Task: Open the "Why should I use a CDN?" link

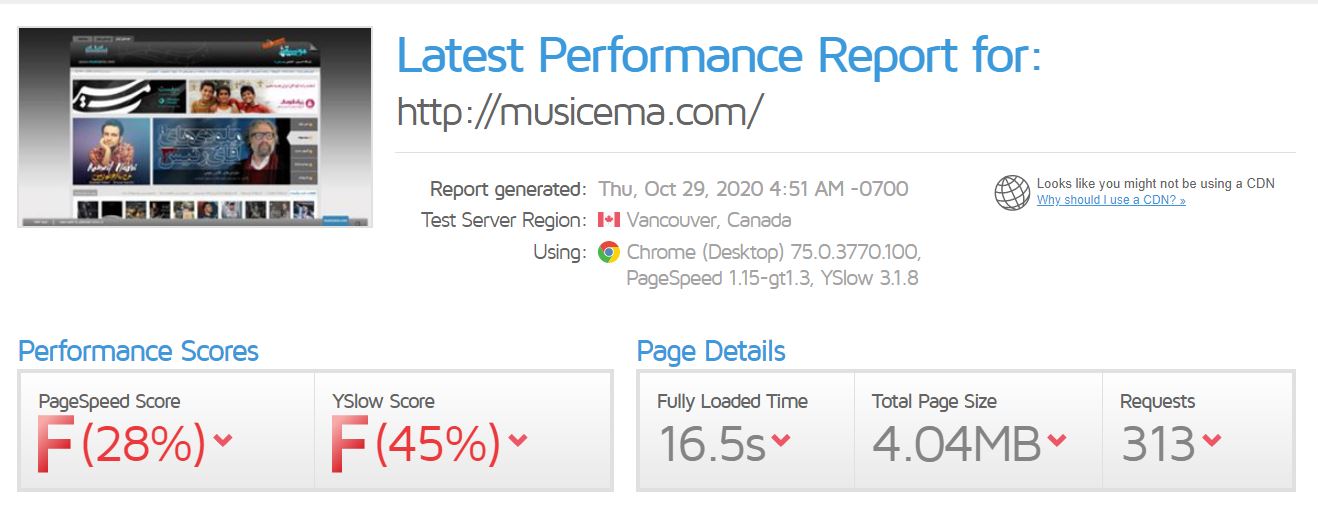Action: tap(1111, 200)
